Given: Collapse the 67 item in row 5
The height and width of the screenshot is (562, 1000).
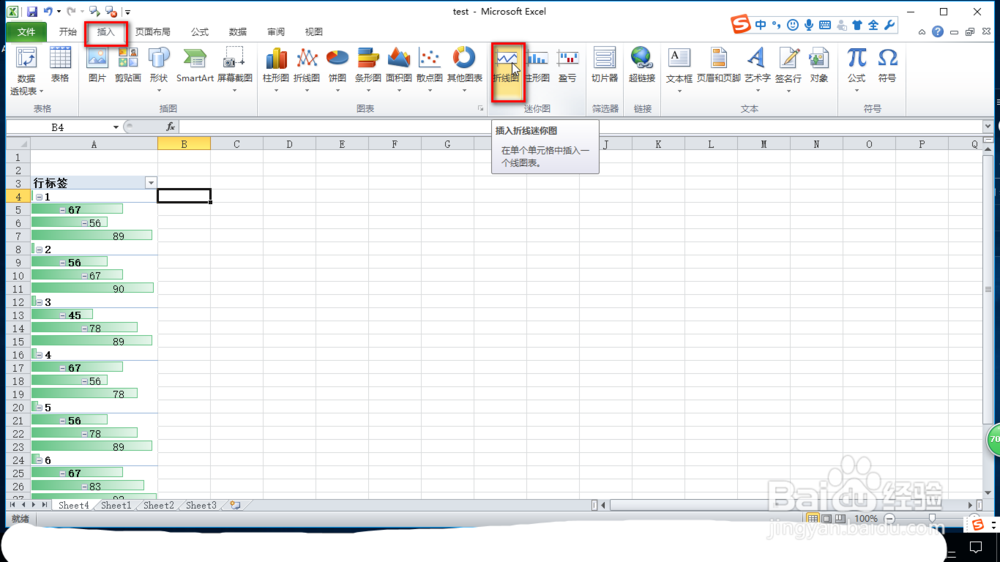Looking at the screenshot, I should pos(62,210).
